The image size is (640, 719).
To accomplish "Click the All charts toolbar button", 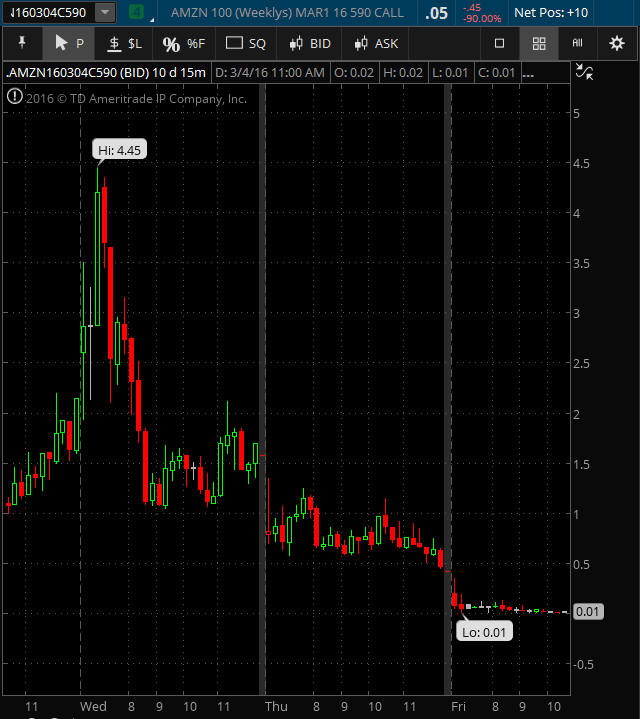I will click(577, 43).
